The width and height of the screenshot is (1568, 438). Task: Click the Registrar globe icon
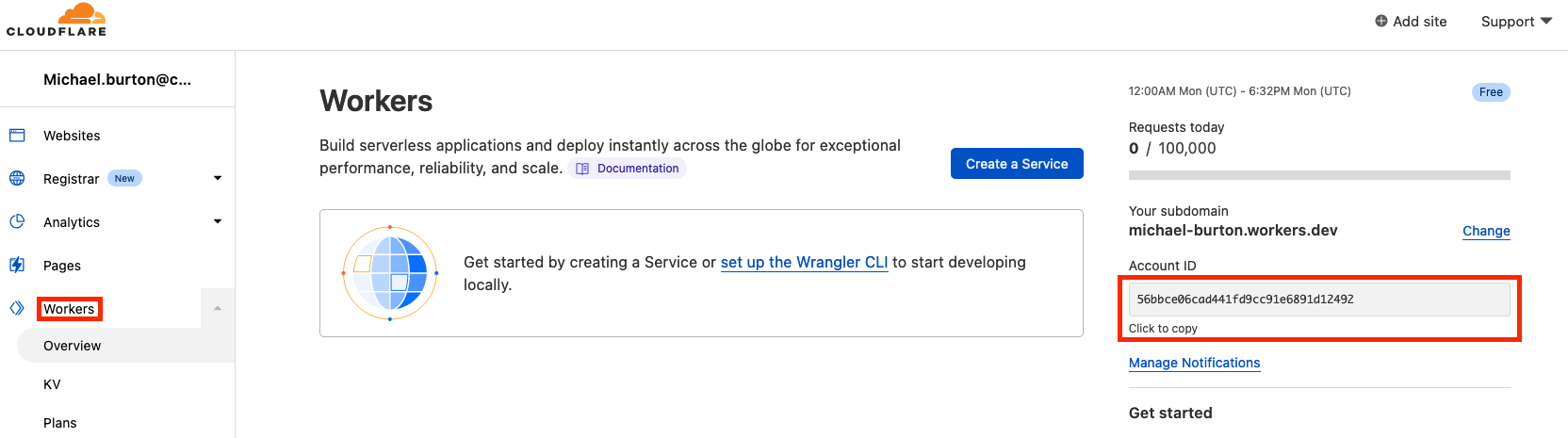(x=17, y=179)
